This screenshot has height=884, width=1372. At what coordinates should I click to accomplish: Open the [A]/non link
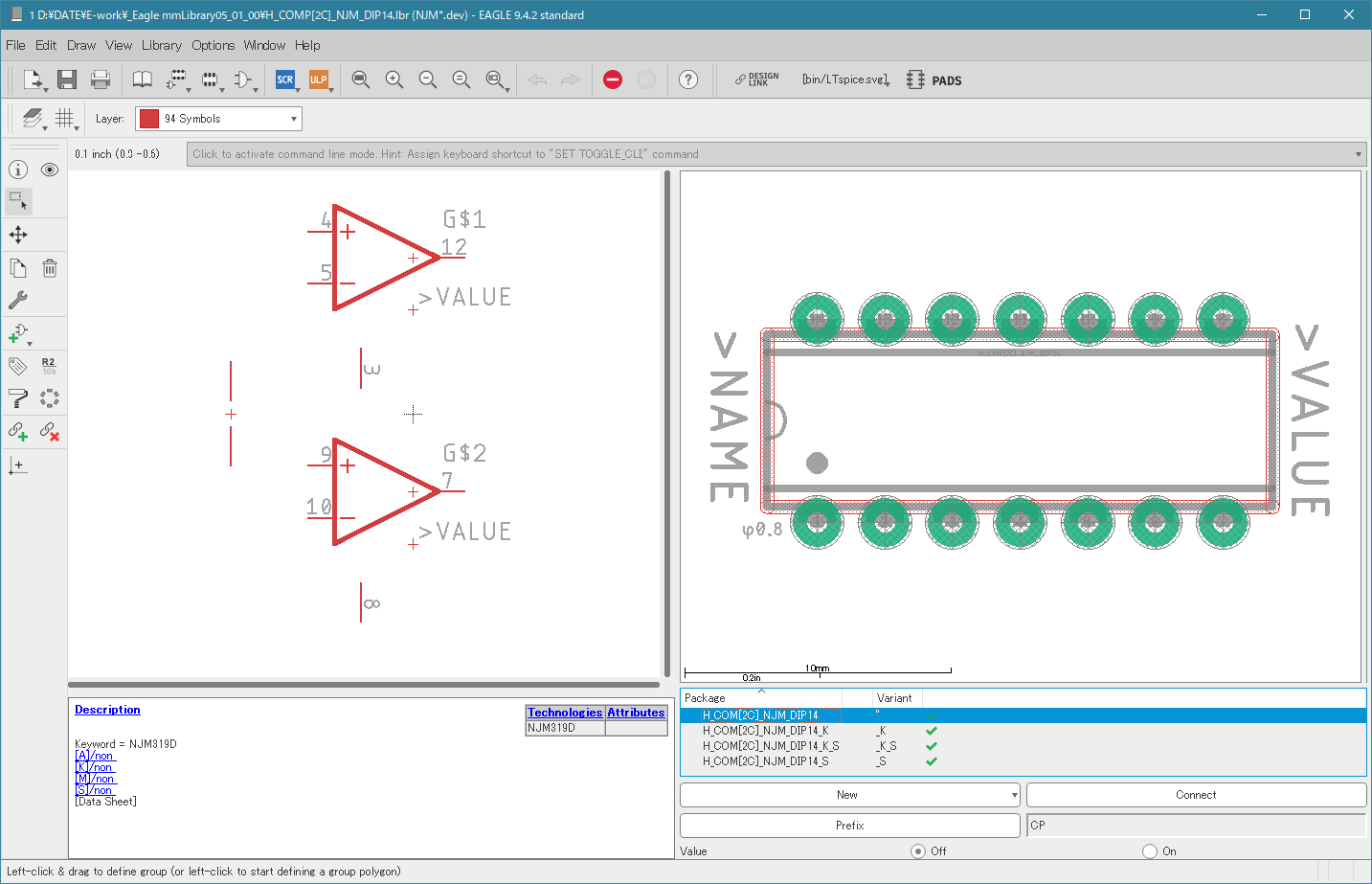(x=94, y=756)
